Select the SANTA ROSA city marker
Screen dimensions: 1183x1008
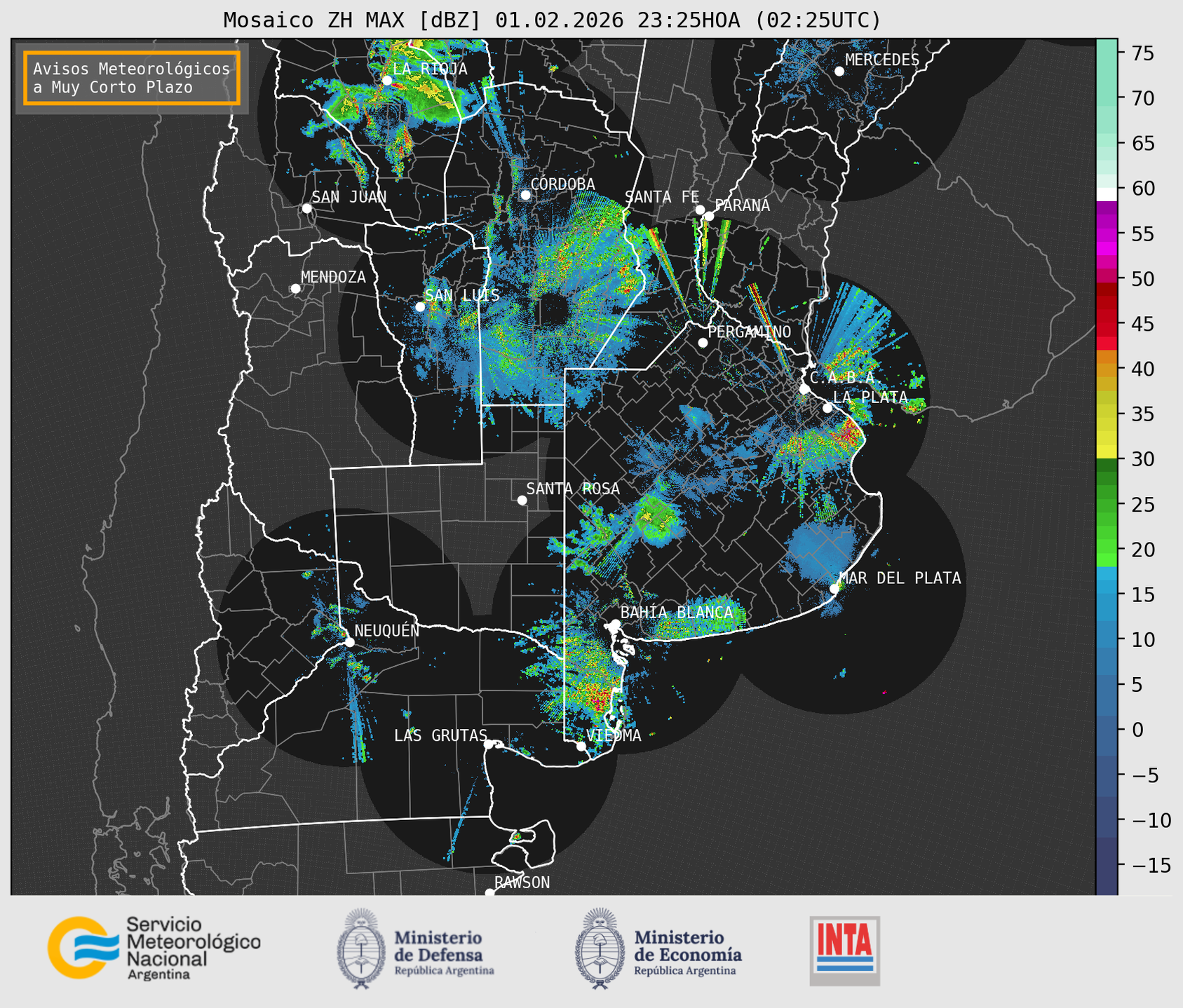click(x=522, y=500)
